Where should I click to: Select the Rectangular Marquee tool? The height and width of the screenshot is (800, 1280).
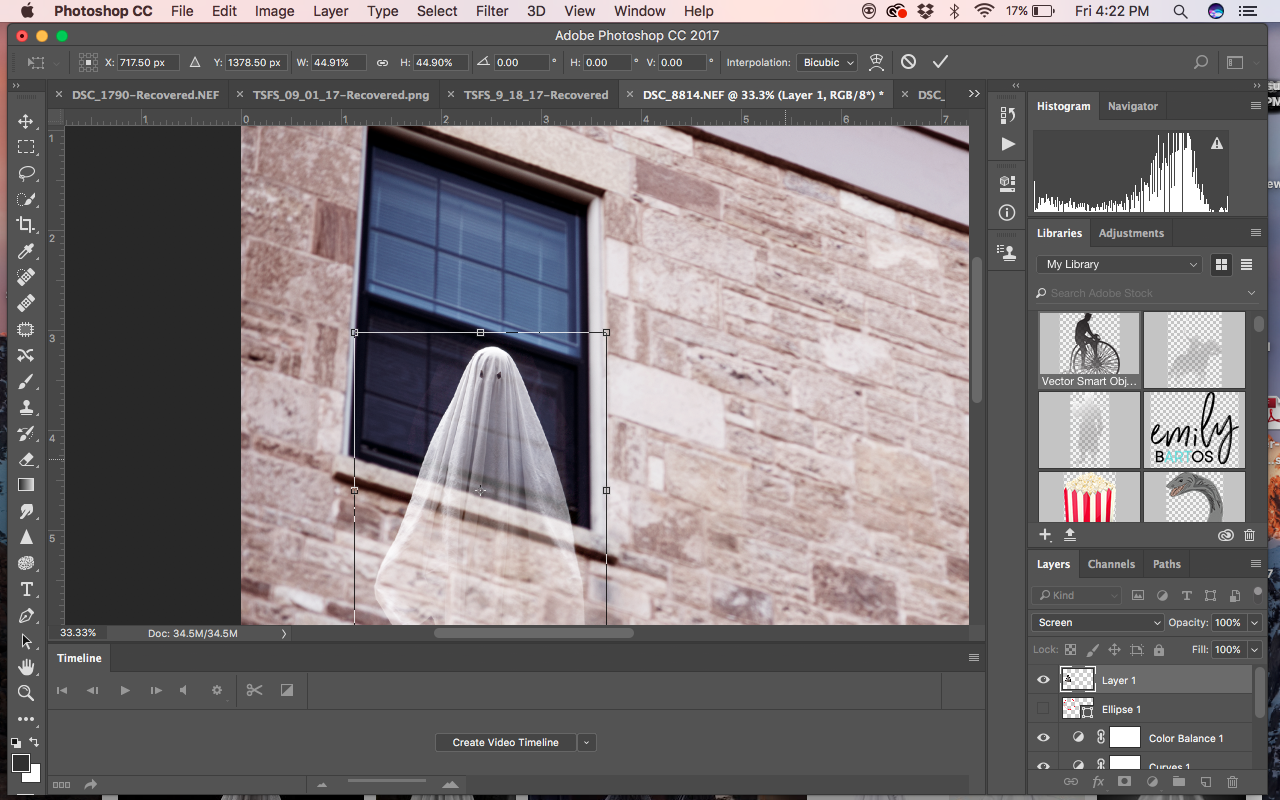click(26, 147)
